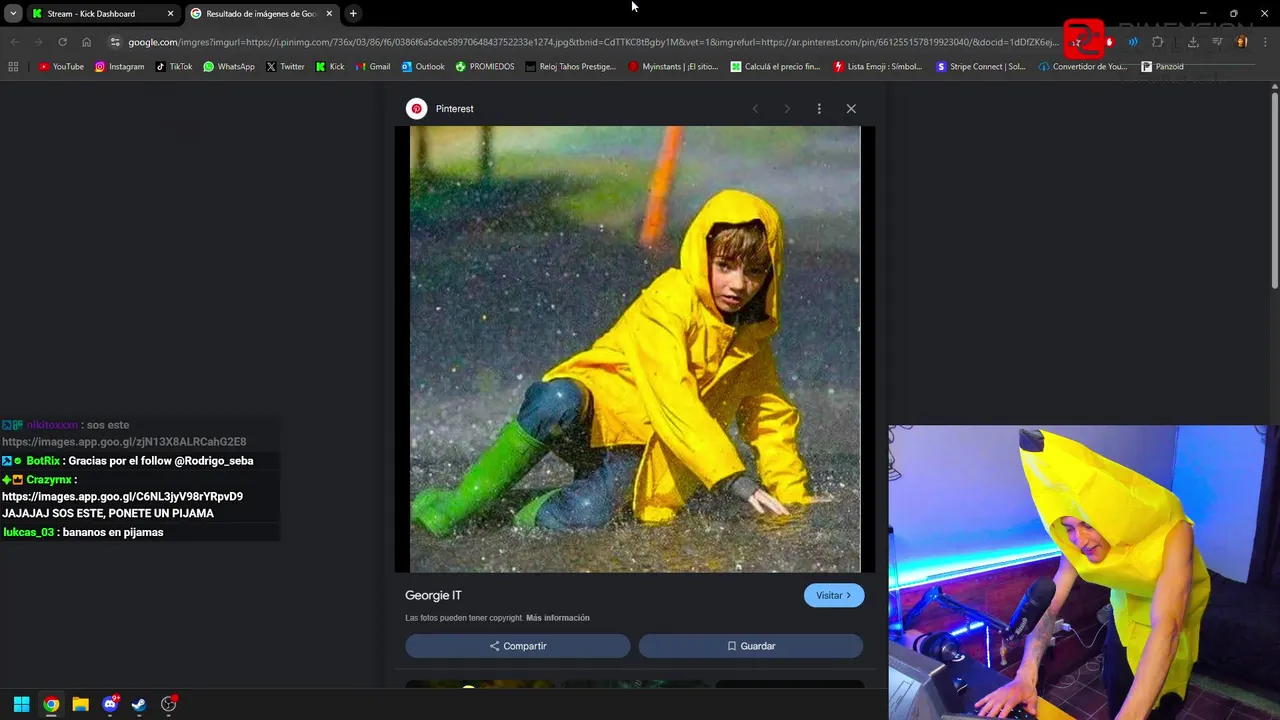The image size is (1280, 720).
Task: Open the Reloj Tahos Prestige bookmark
Action: [570, 67]
